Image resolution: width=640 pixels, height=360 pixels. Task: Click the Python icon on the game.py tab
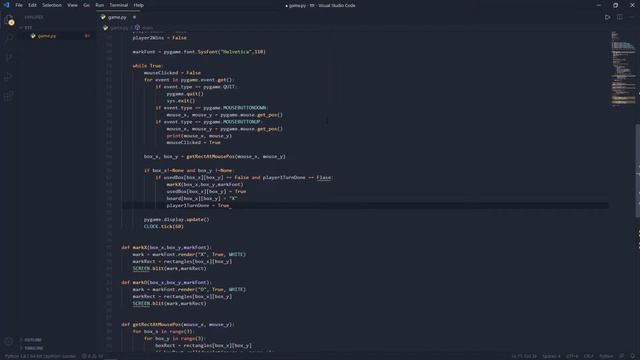coord(103,17)
